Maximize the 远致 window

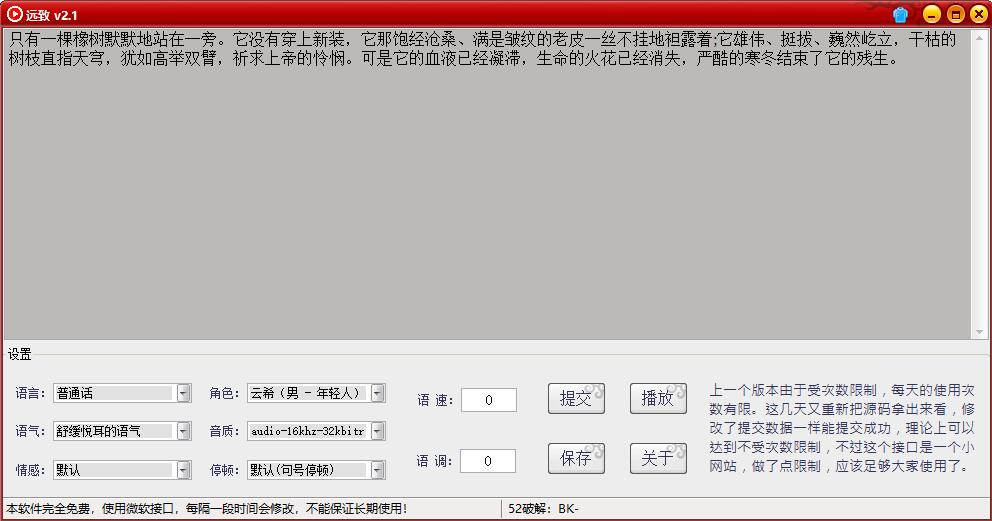pos(954,14)
